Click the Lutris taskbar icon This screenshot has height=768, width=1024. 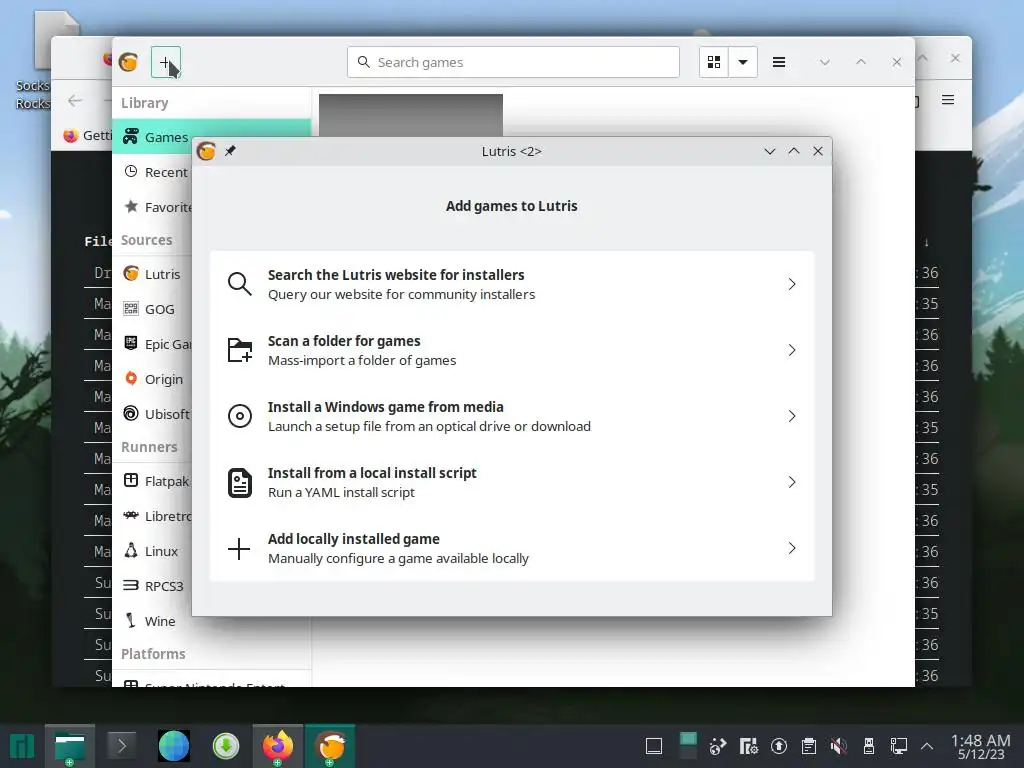[330, 746]
